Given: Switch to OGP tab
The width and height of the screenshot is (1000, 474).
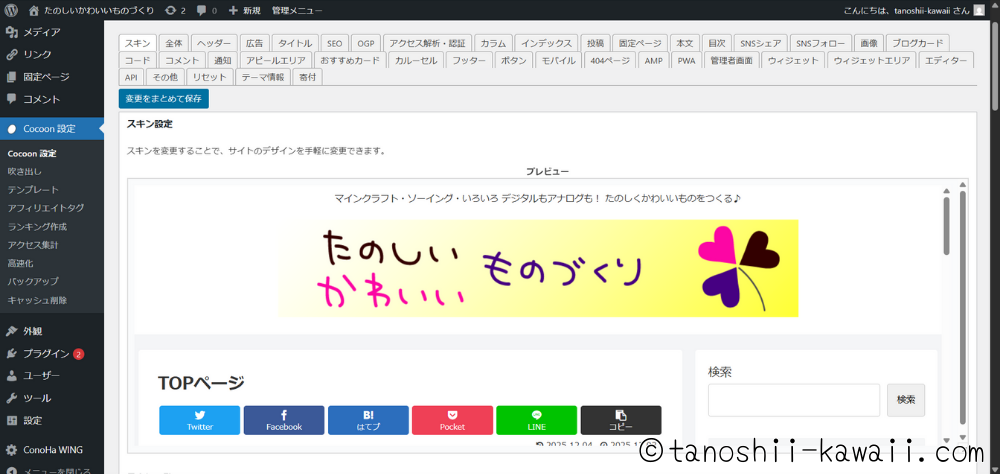Looking at the screenshot, I should tap(366, 43).
